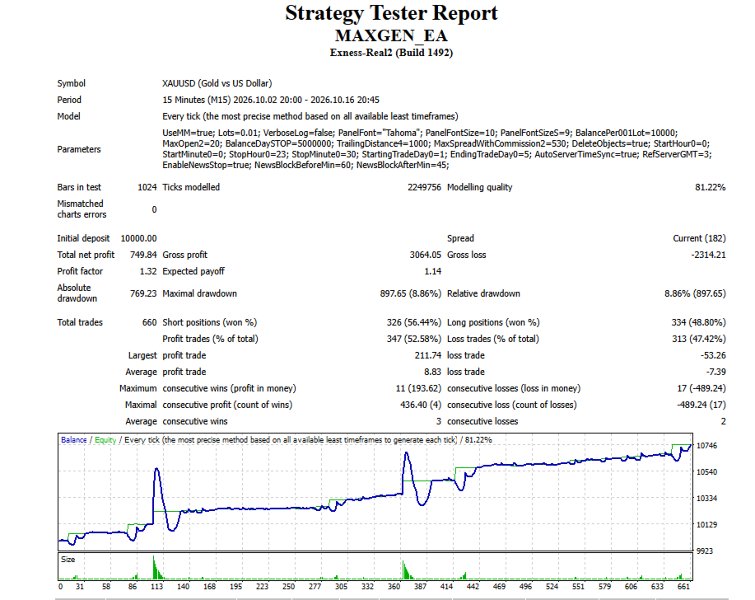Select the consecutive profit 436.40 (4) value
Screen dimensions: 755x600
pos(420,404)
